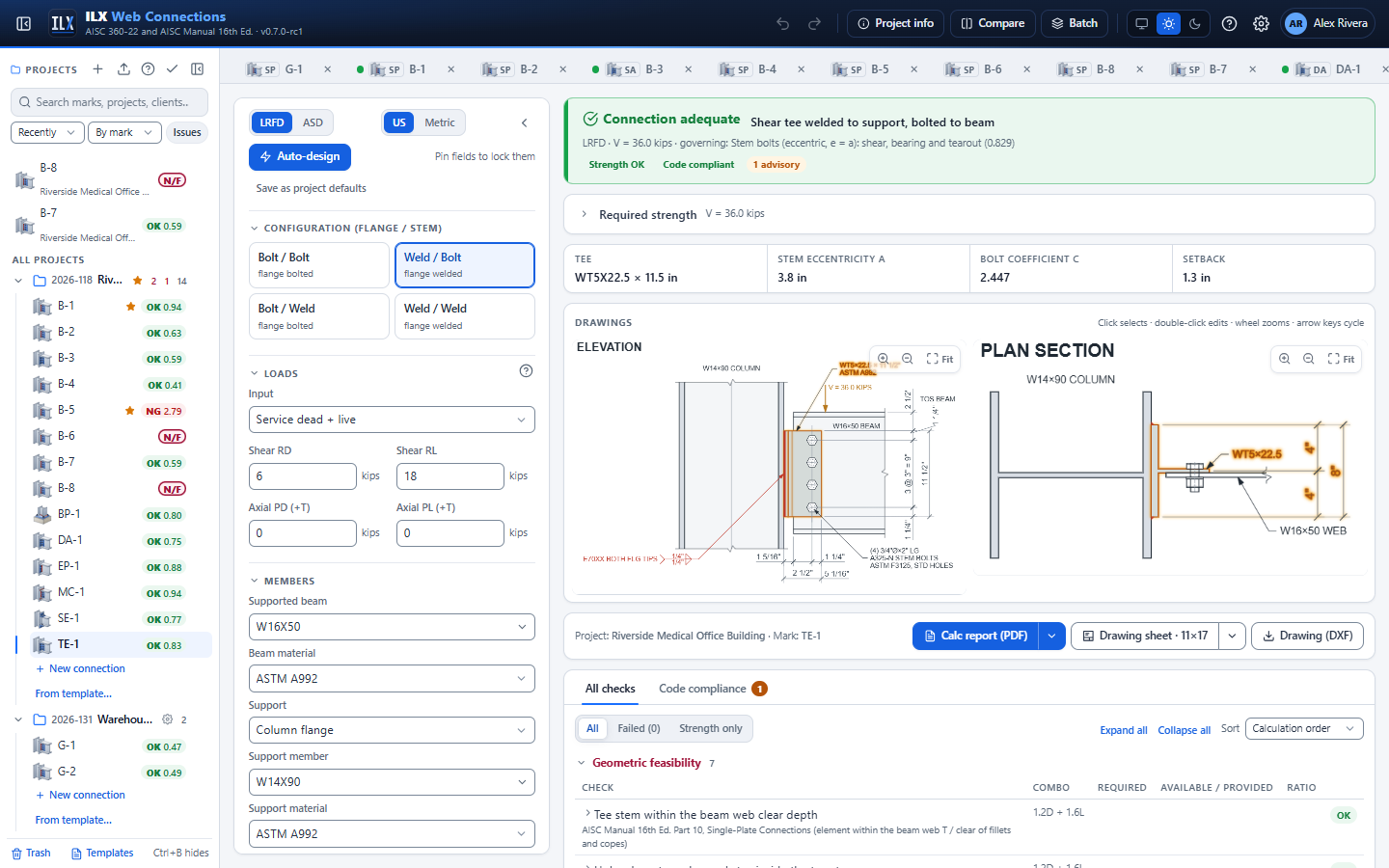Click the Auto-design button
The image size is (1389, 868).
tap(300, 156)
